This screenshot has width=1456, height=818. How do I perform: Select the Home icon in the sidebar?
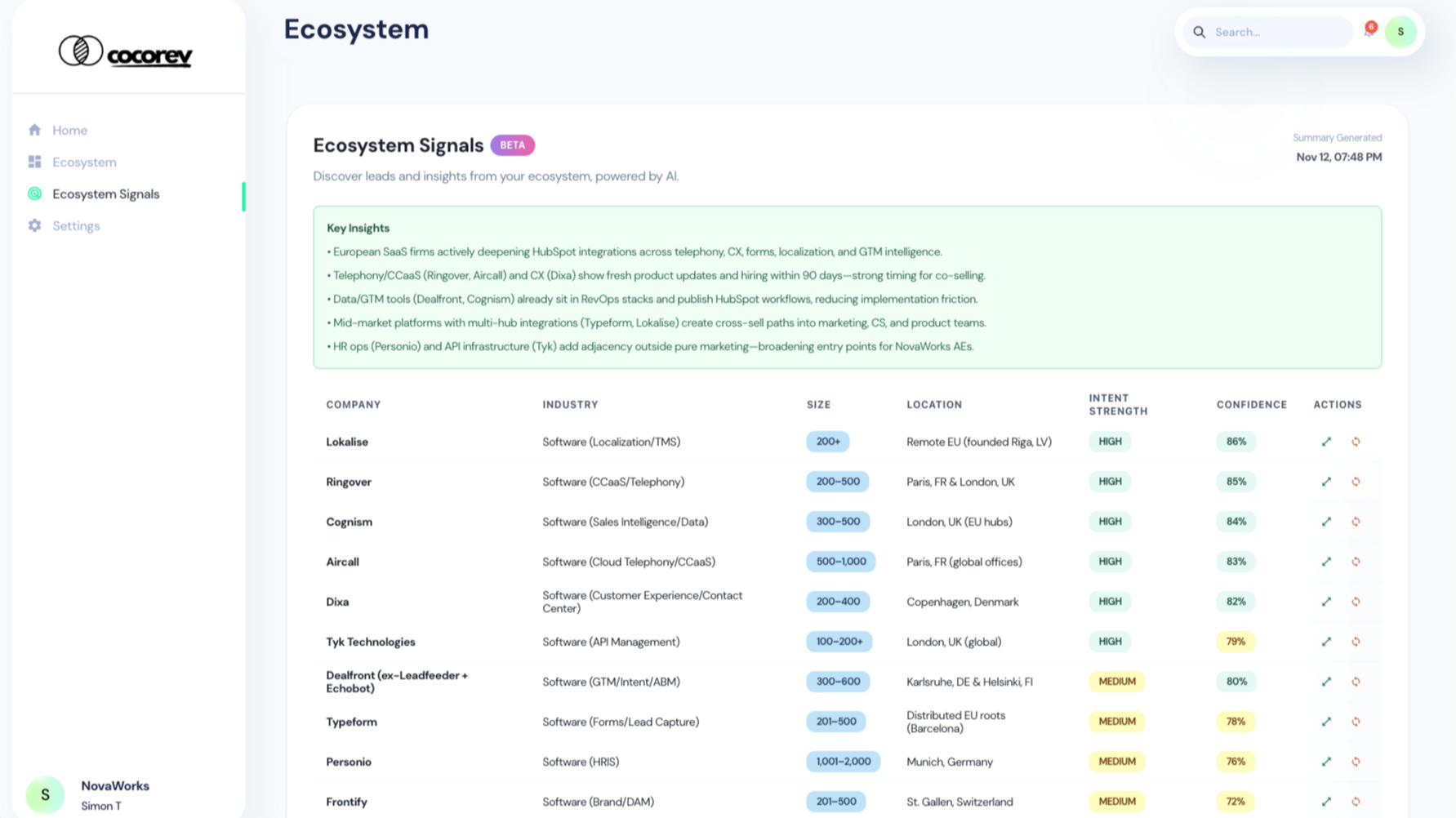coord(34,130)
